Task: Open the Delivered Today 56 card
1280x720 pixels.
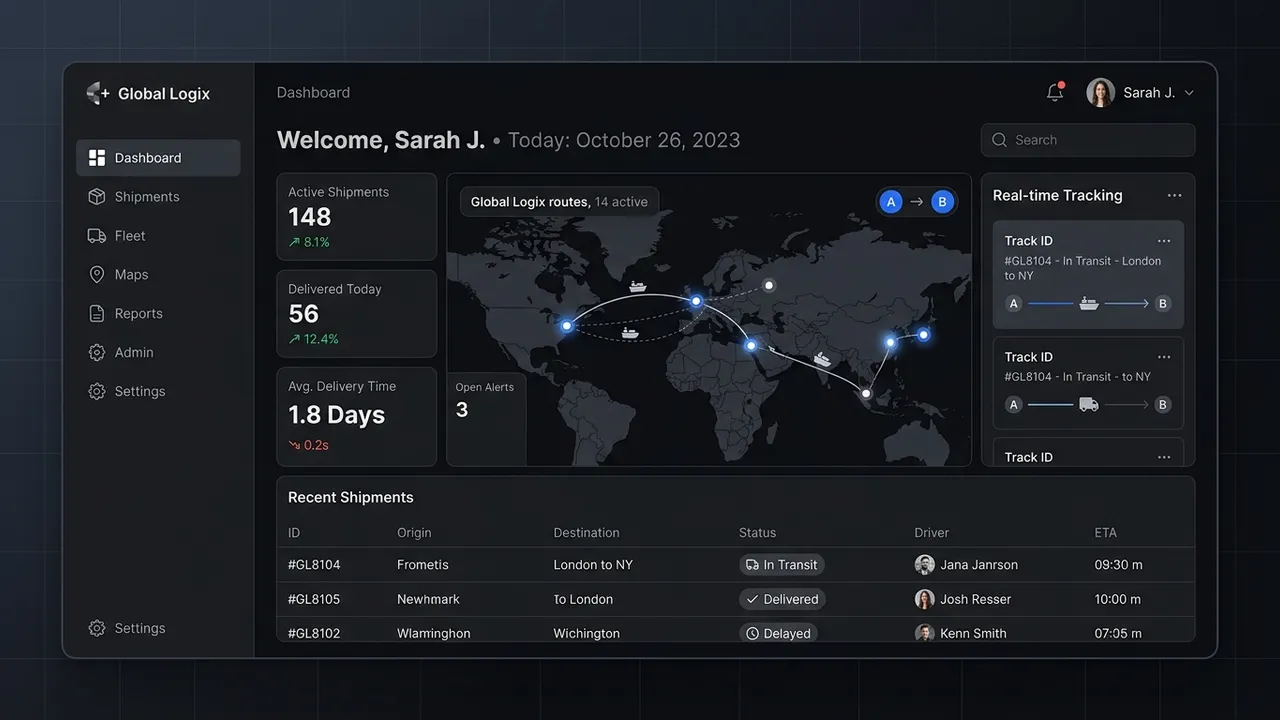Action: [x=357, y=314]
